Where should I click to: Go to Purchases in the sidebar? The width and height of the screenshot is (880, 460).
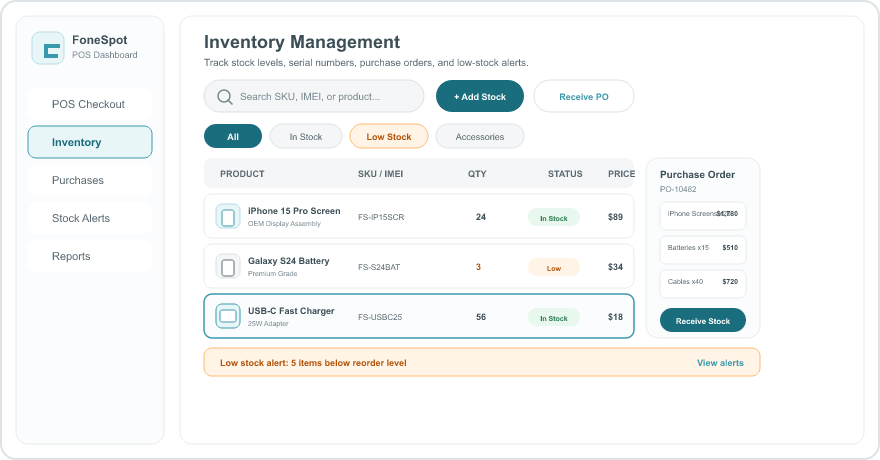pos(90,180)
